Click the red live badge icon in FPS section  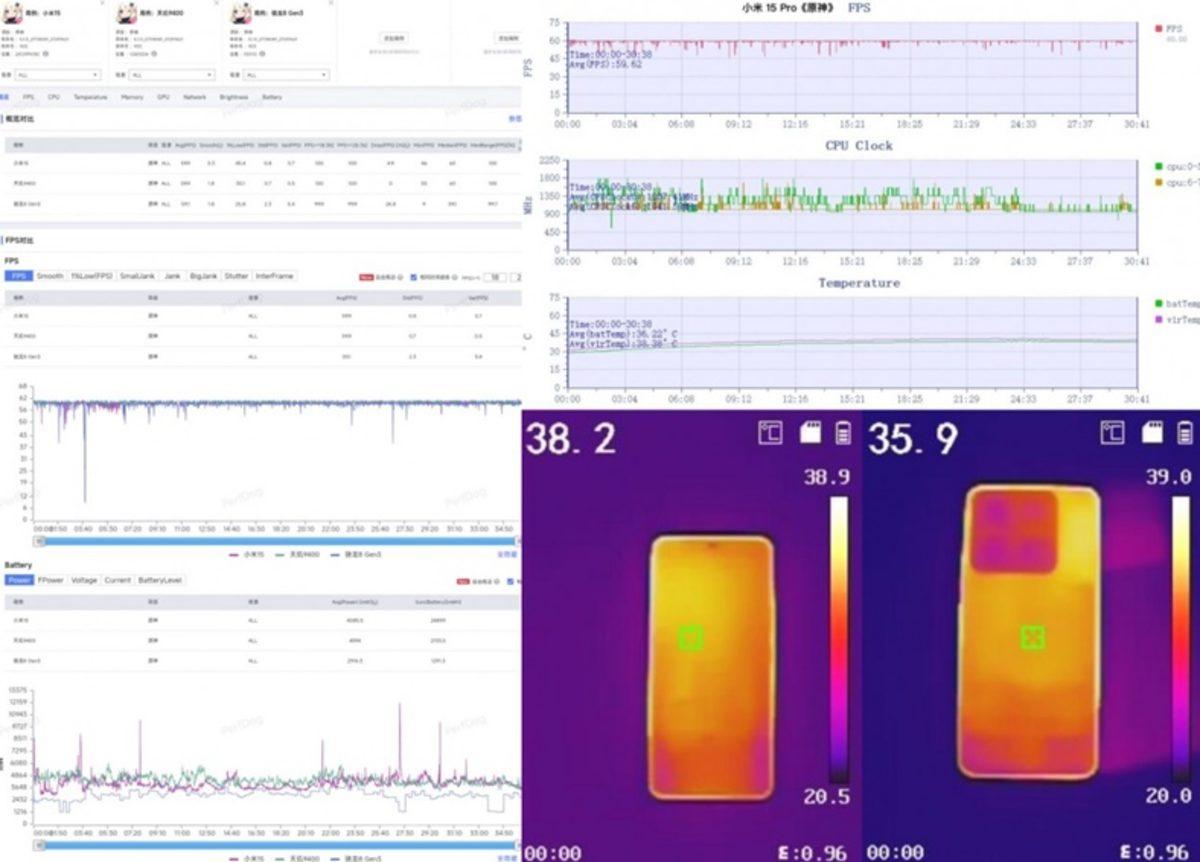coord(365,276)
